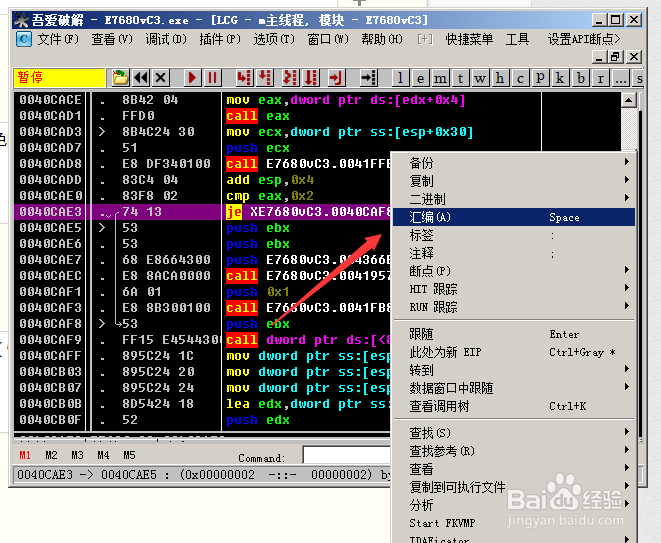The image size is (661, 543).
Task: Expand HIT 跟踪 submenu
Action: point(514,289)
